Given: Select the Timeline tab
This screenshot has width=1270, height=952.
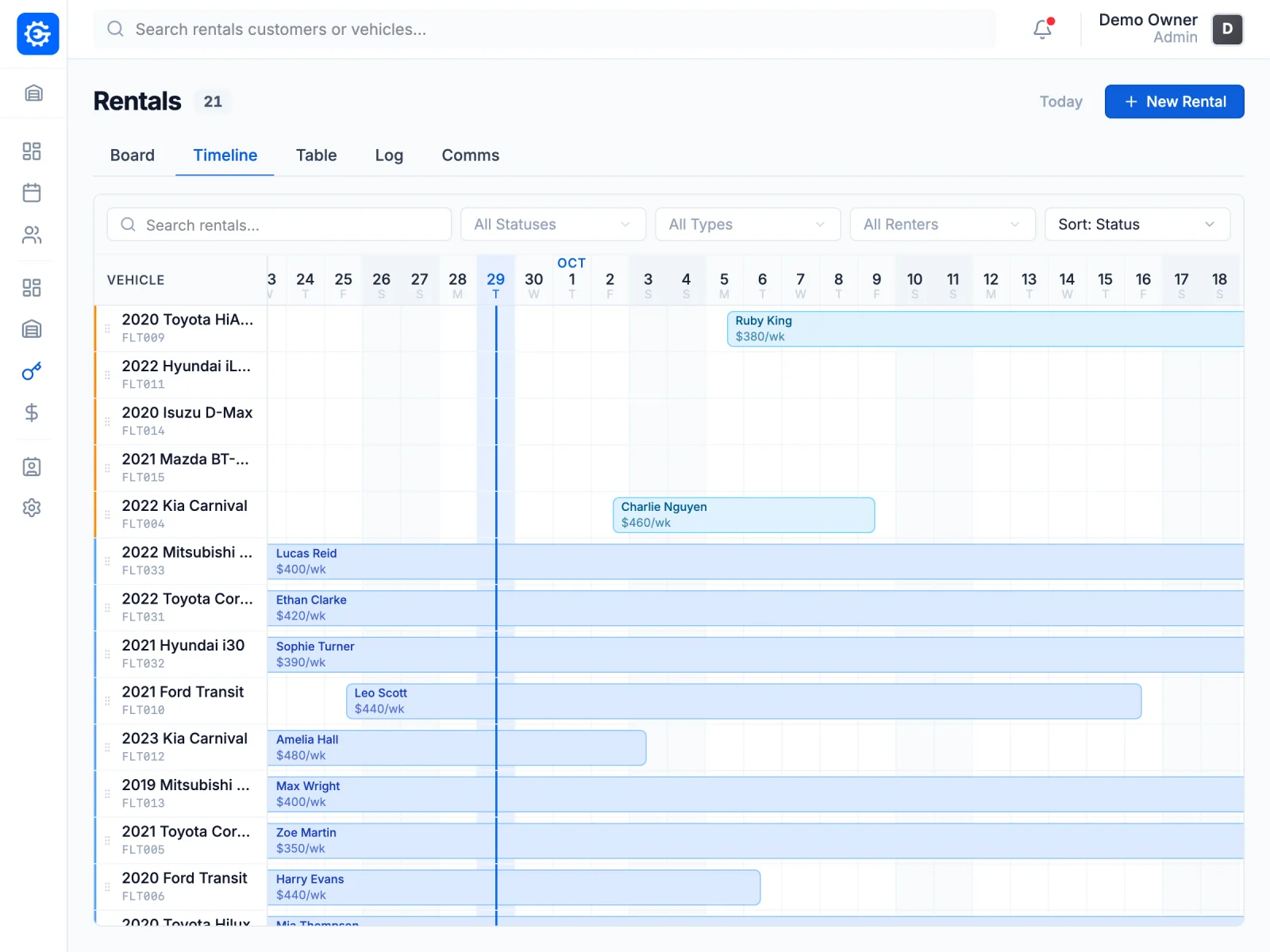Looking at the screenshot, I should coord(225,155).
